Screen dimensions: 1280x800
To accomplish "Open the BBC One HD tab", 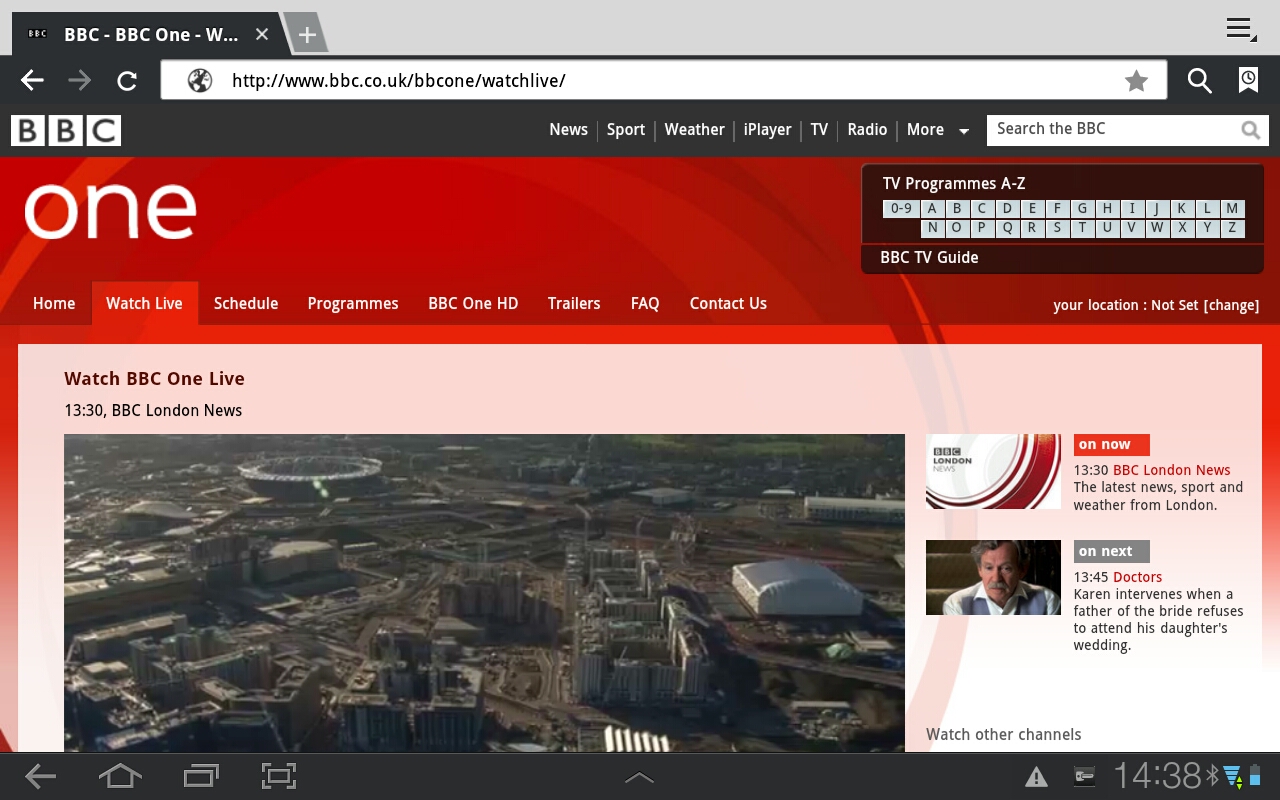I will 473,304.
